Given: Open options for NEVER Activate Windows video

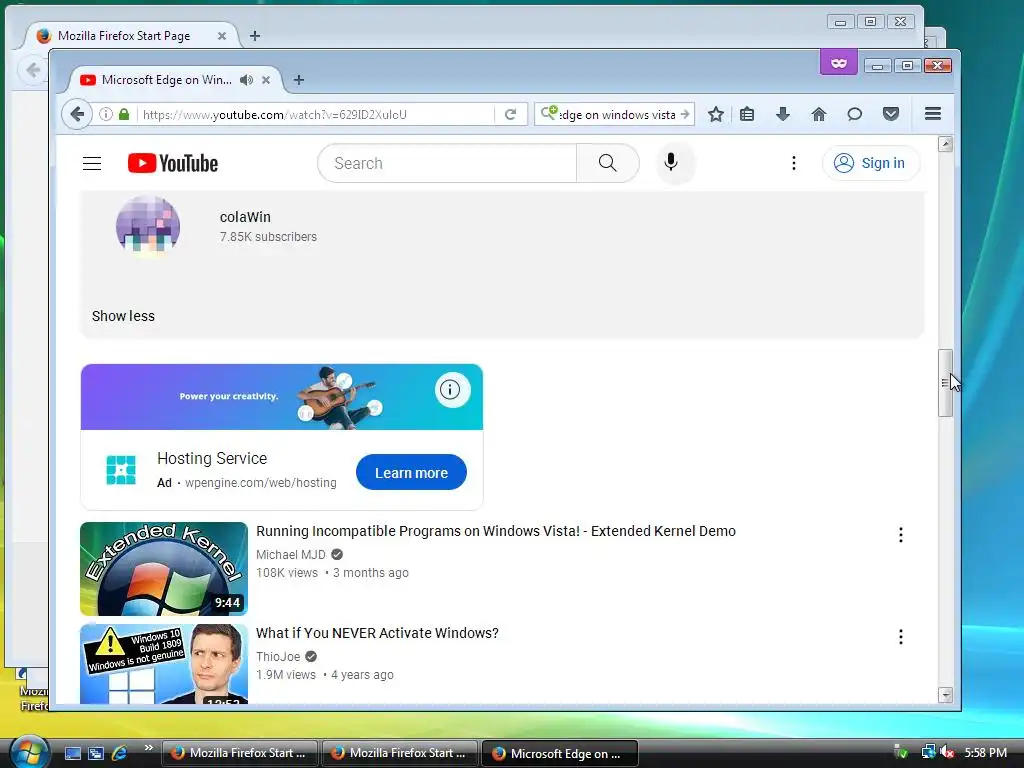Looking at the screenshot, I should click(901, 637).
